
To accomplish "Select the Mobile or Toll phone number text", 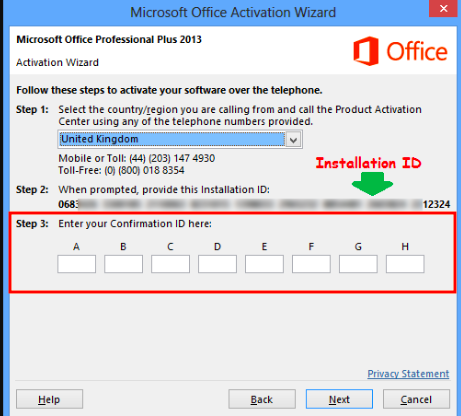I will click(x=137, y=158).
